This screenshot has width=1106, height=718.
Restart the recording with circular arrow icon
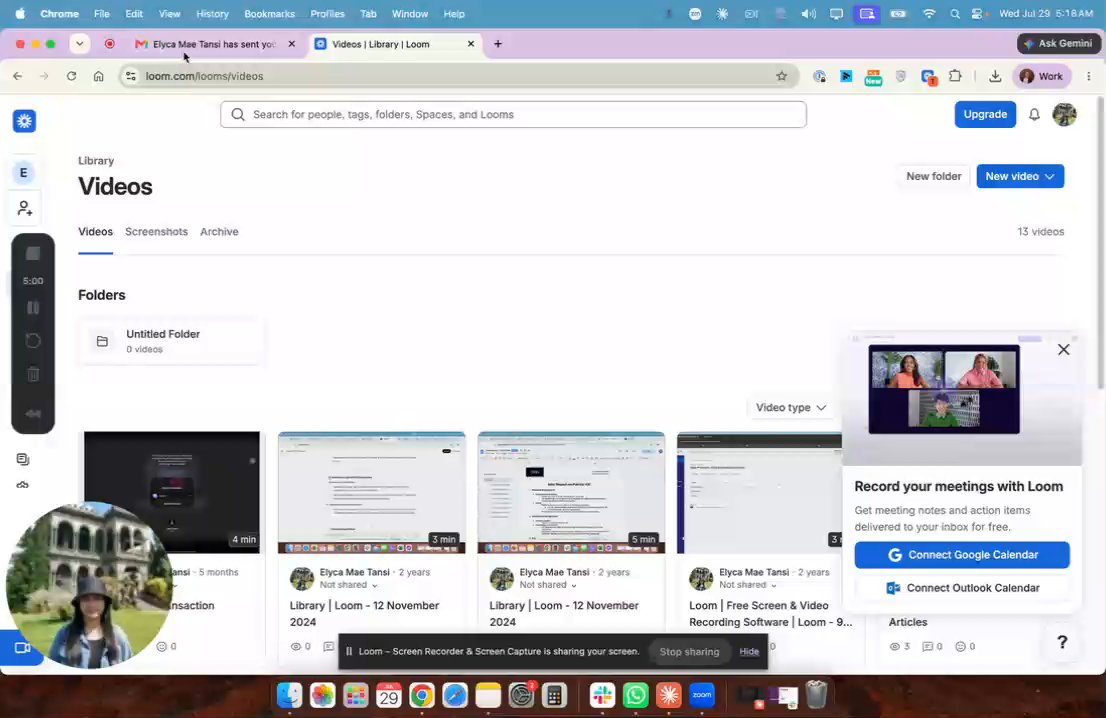pos(32,341)
